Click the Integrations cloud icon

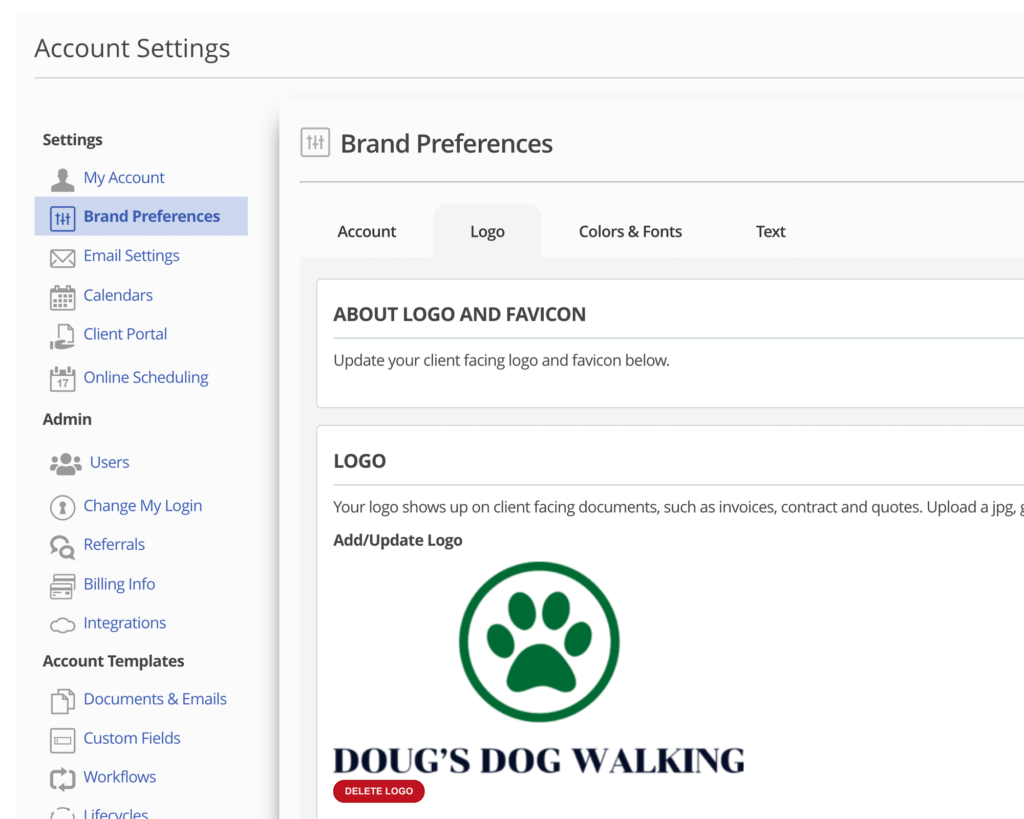tap(63, 625)
